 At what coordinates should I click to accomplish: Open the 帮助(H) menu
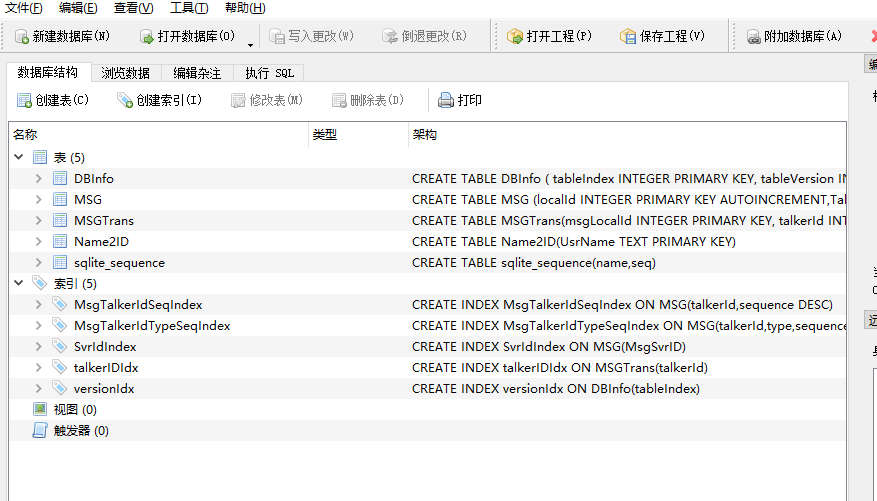(245, 8)
